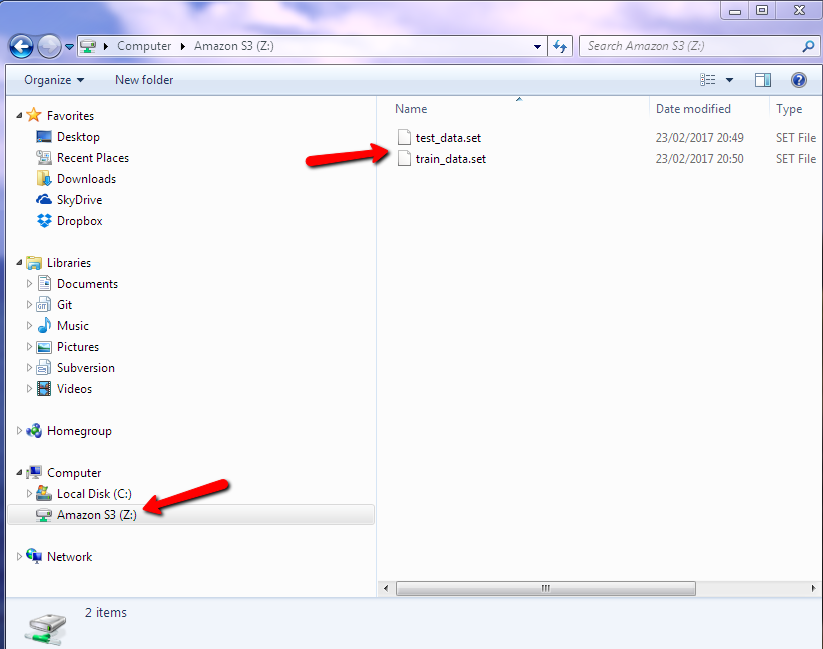Image resolution: width=823 pixels, height=649 pixels.
Task: Collapse the Favorites group
Action: (19, 116)
